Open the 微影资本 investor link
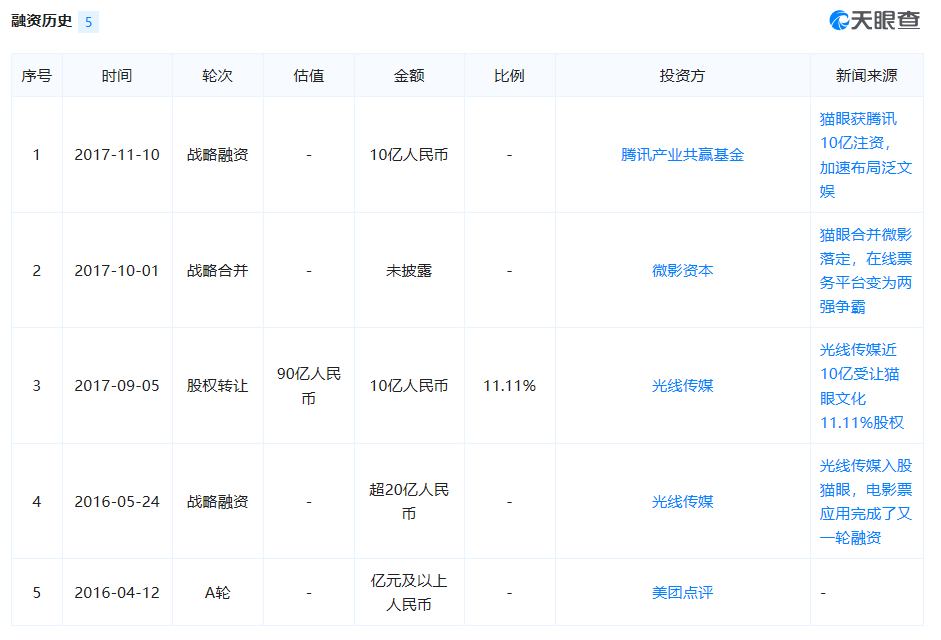The height and width of the screenshot is (640, 941). point(682,271)
